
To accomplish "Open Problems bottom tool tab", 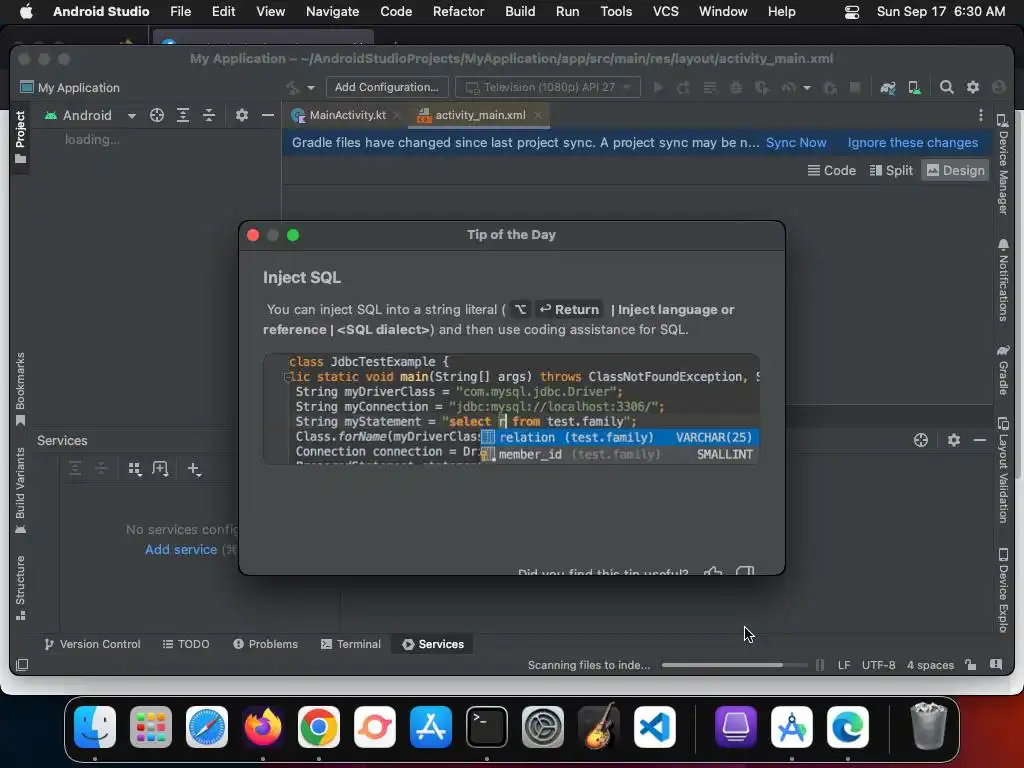I will pyautogui.click(x=265, y=644).
